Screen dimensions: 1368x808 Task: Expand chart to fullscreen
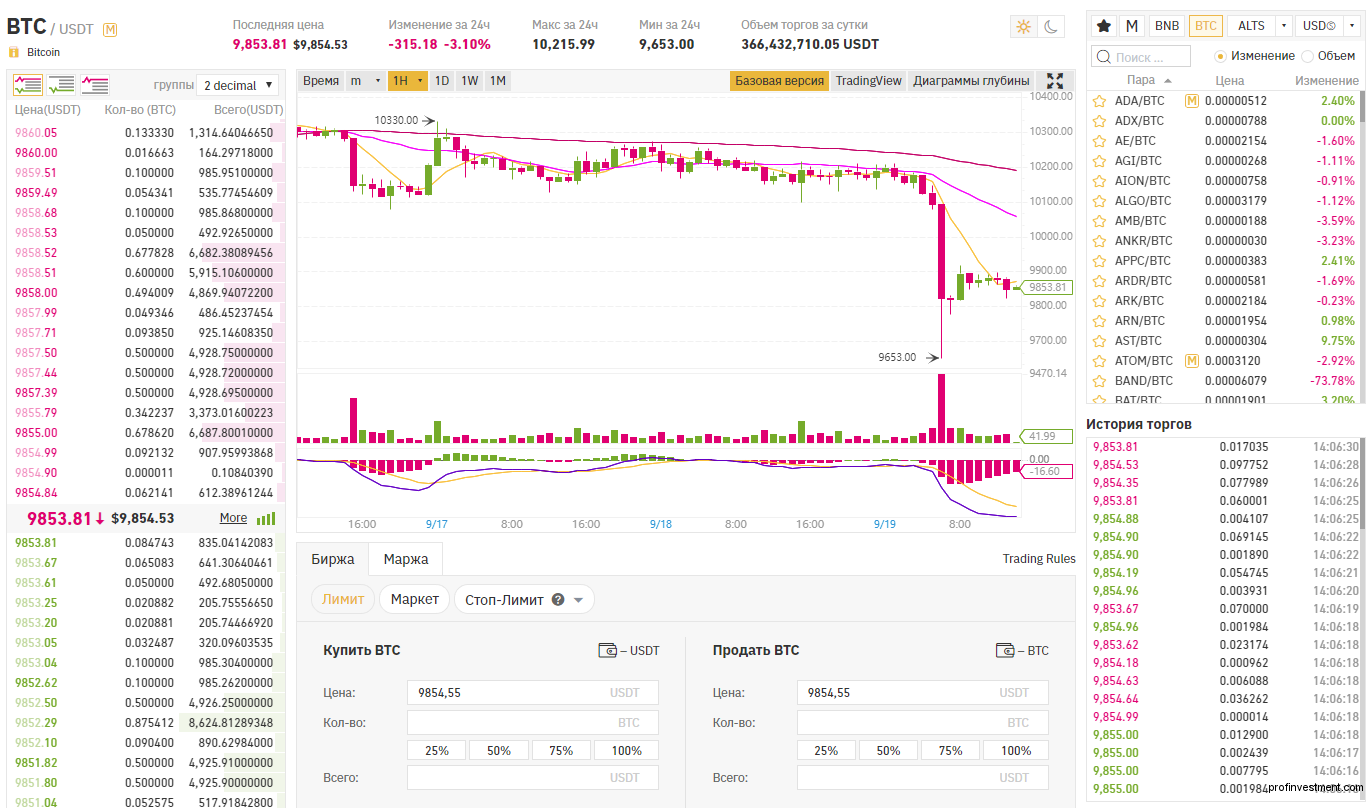coord(1055,81)
